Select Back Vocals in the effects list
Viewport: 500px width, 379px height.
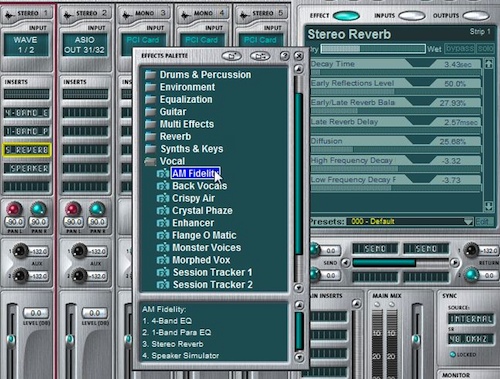click(199, 186)
